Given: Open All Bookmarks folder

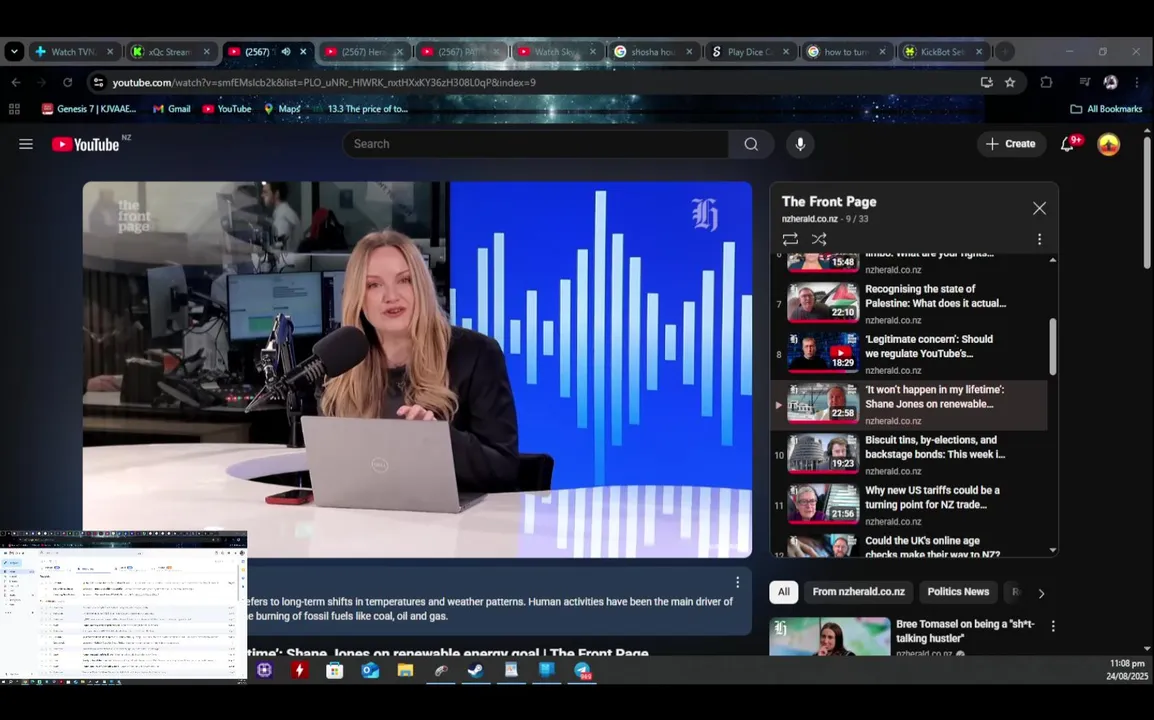Looking at the screenshot, I should [1106, 109].
